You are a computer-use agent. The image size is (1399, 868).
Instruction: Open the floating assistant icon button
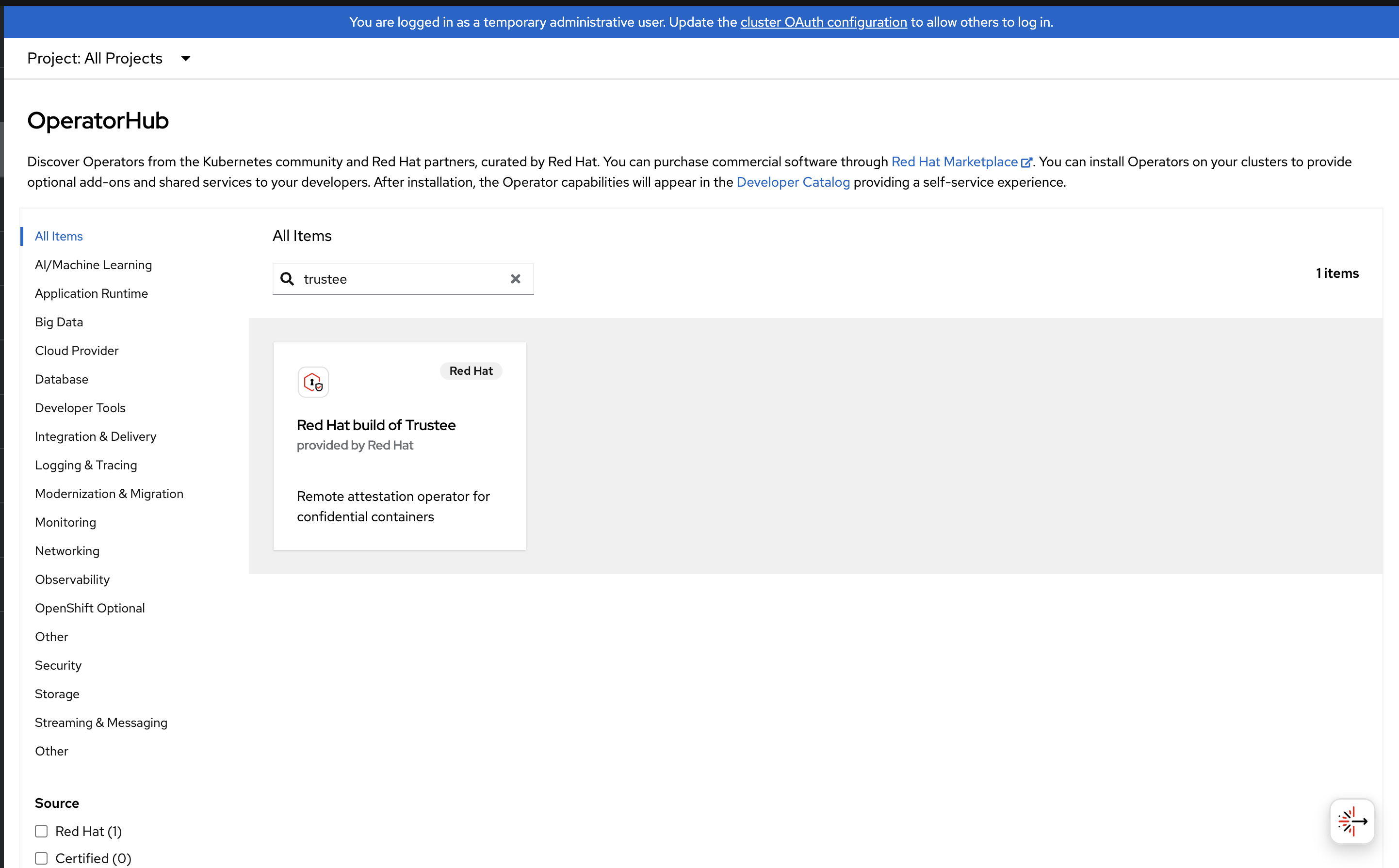[1352, 821]
